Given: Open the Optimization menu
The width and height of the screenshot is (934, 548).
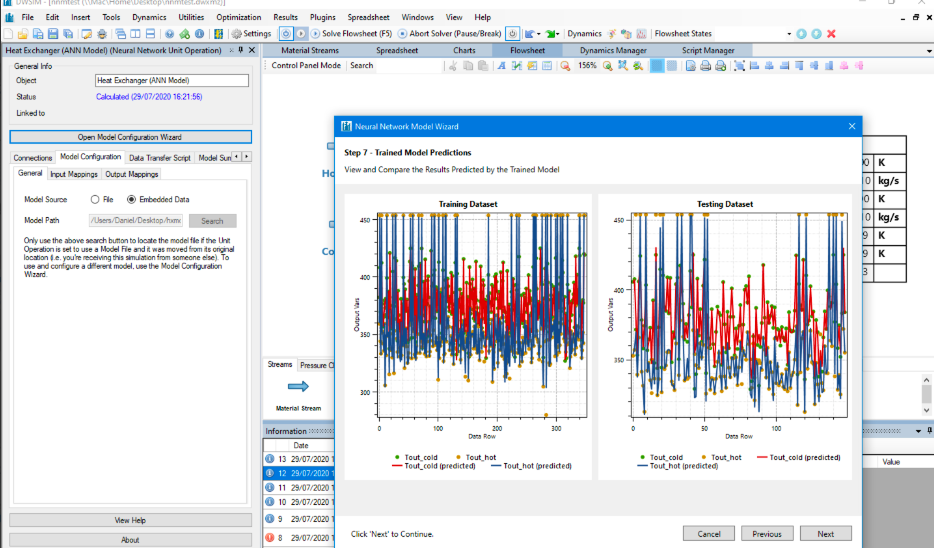Looking at the screenshot, I should coord(238,17).
